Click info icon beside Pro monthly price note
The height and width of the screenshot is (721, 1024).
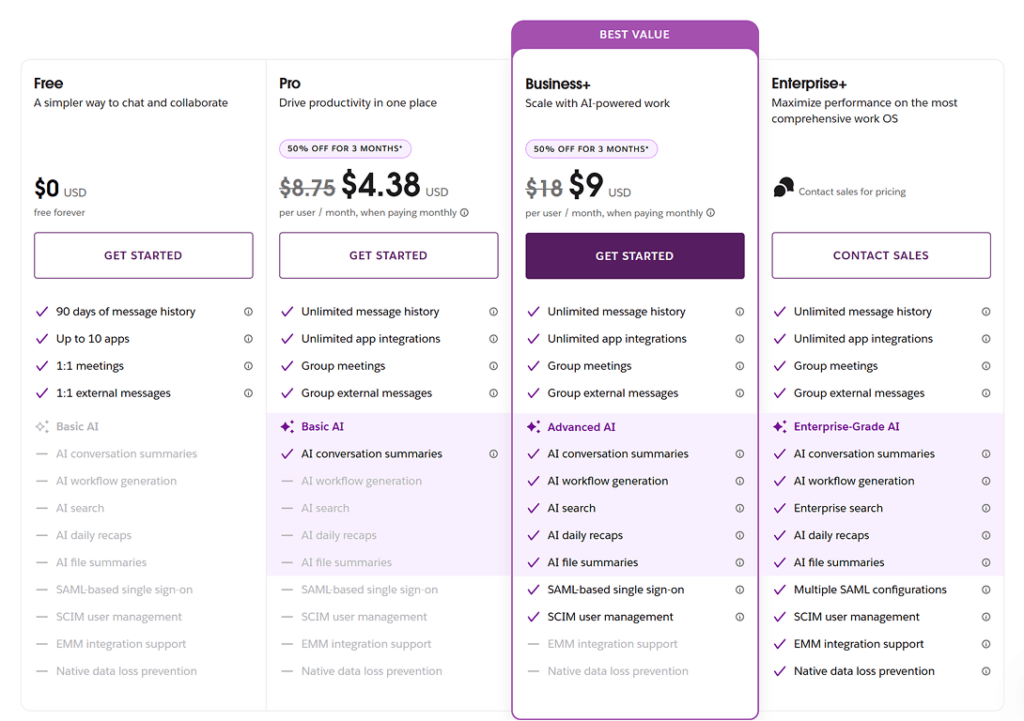[x=464, y=213]
